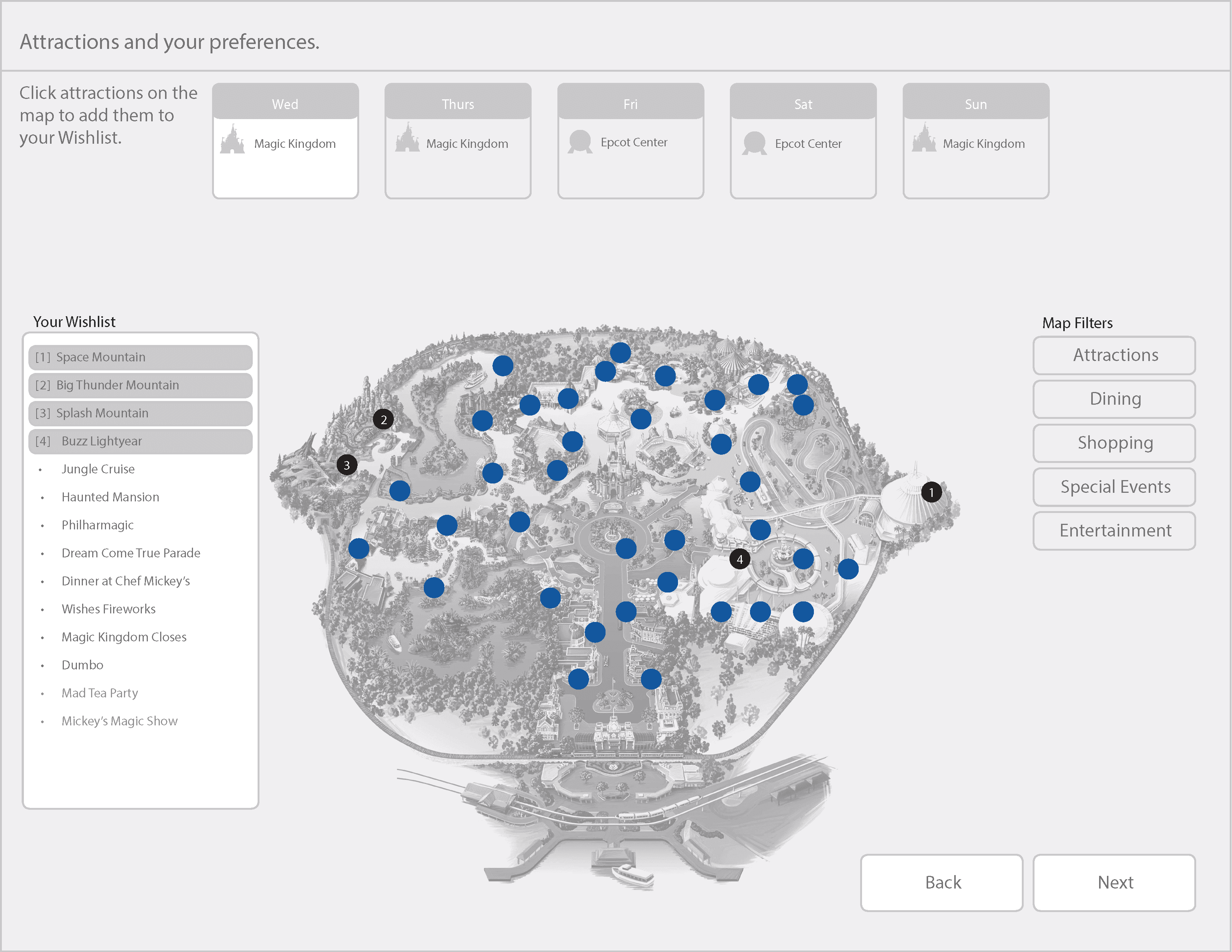This screenshot has height=952, width=1232.
Task: Click Epcot sphere icon in Fri card
Action: 580,142
